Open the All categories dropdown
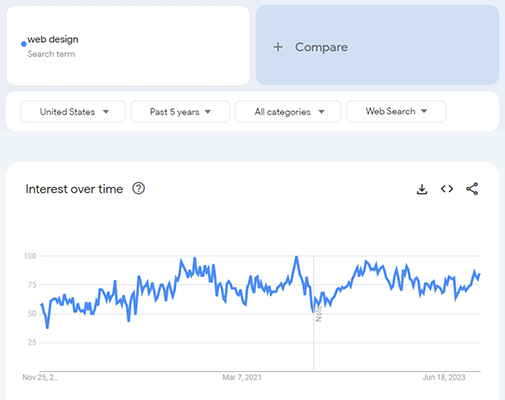Viewport: 505px width, 400px height. click(288, 112)
